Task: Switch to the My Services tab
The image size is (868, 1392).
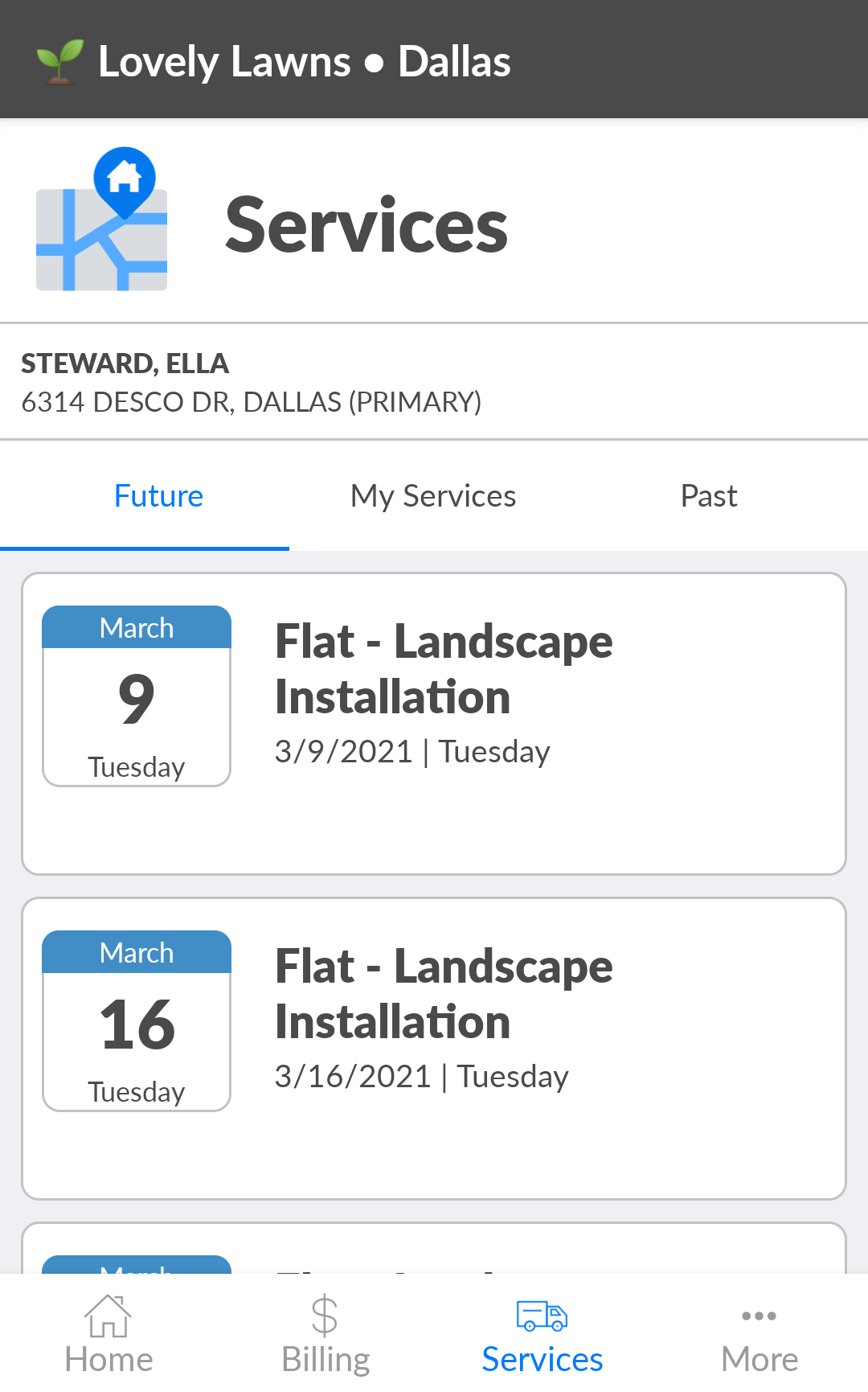Action: pyautogui.click(x=434, y=496)
